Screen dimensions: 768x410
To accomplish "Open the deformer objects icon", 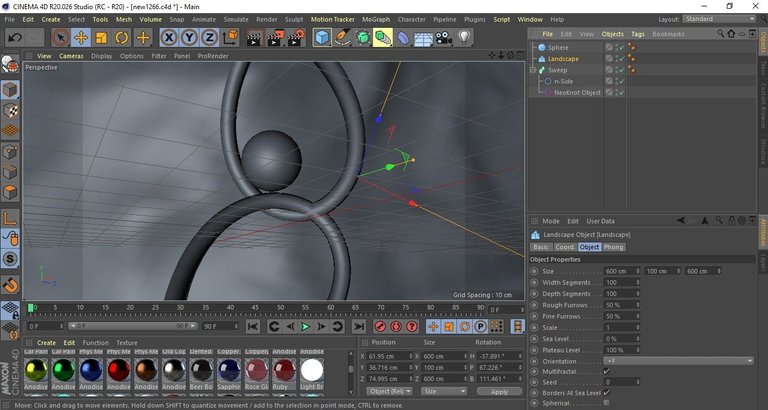I will (403, 38).
